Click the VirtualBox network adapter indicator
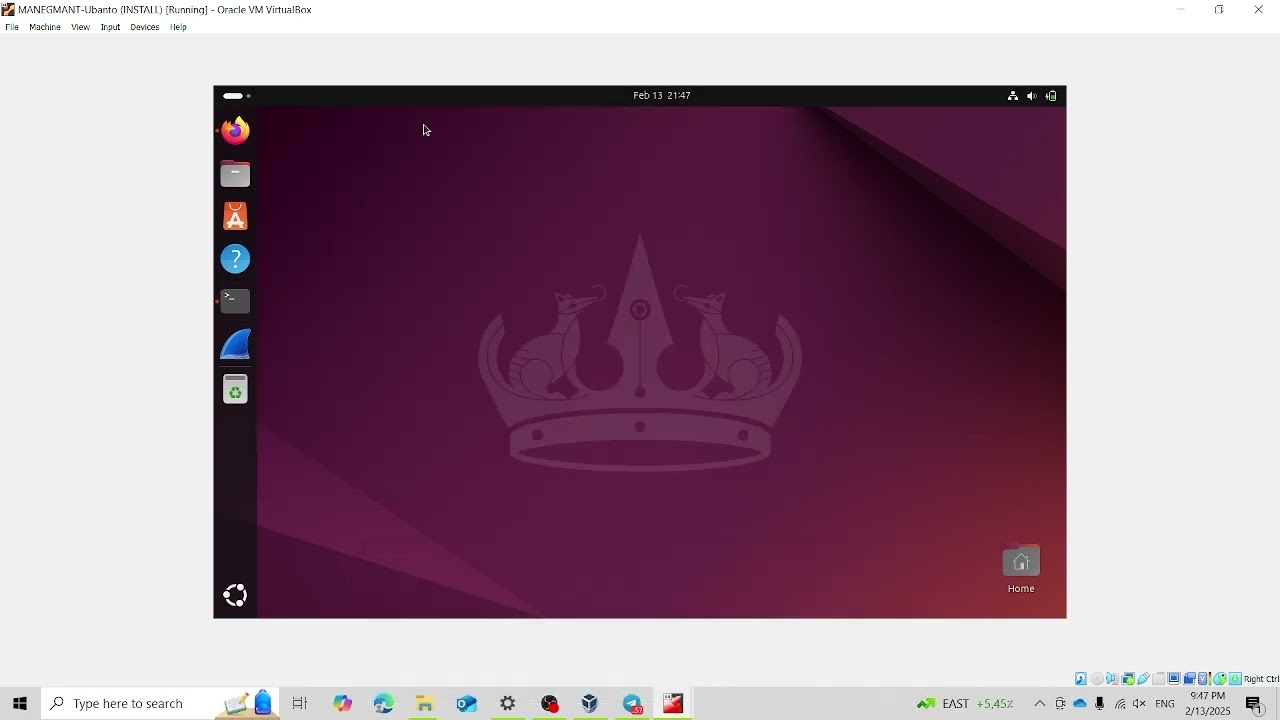Image resolution: width=1280 pixels, height=720 pixels. (1128, 679)
